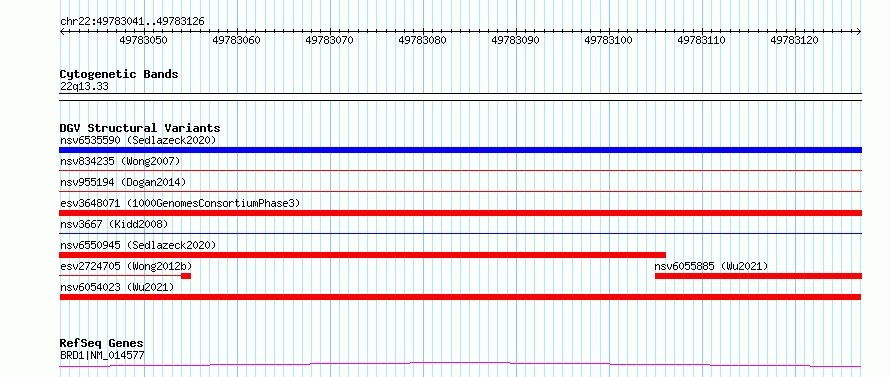Click the chr22:49783041..49783126 region label
Image resolution: width=890 pixels, height=377 pixels.
tap(132, 22)
